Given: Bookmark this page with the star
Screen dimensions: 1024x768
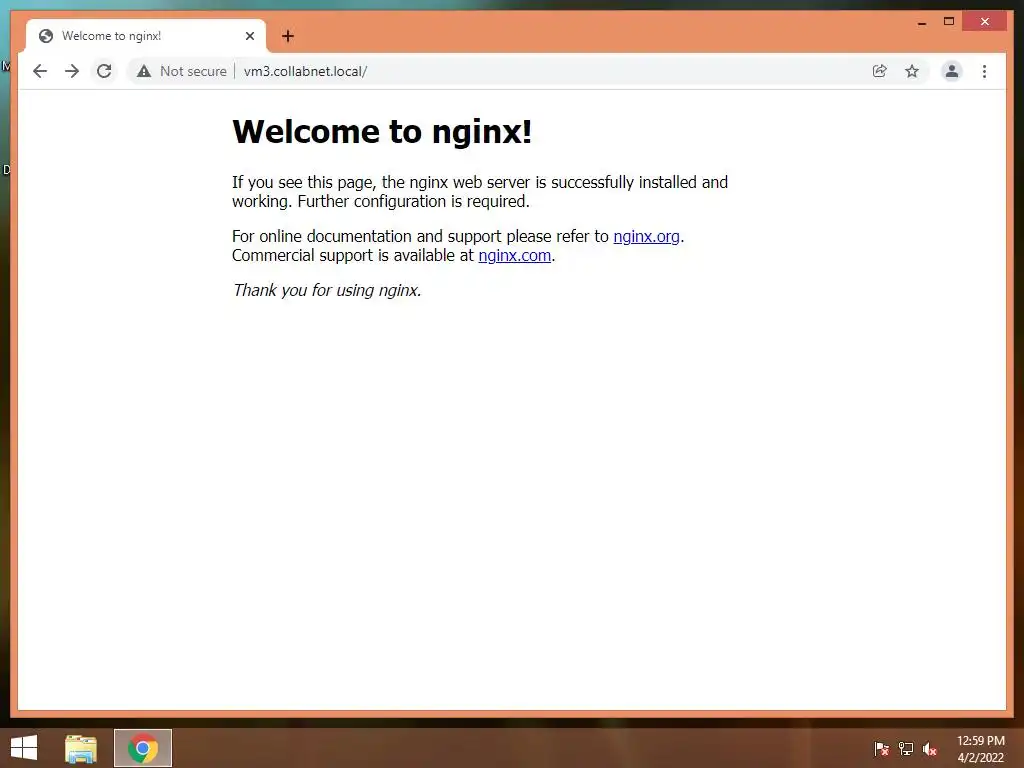Looking at the screenshot, I should pos(912,71).
